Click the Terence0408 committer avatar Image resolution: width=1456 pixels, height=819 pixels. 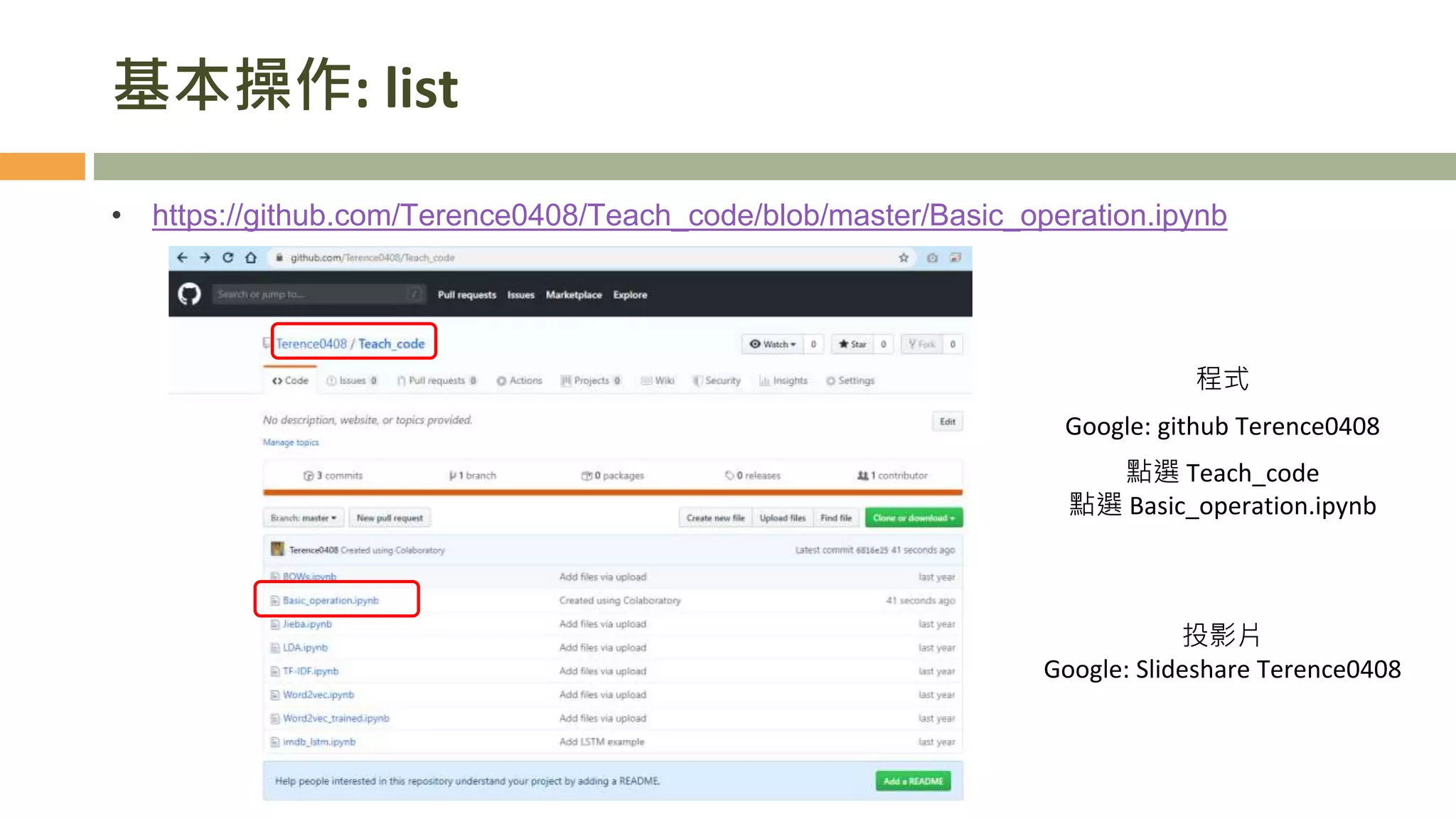[277, 549]
